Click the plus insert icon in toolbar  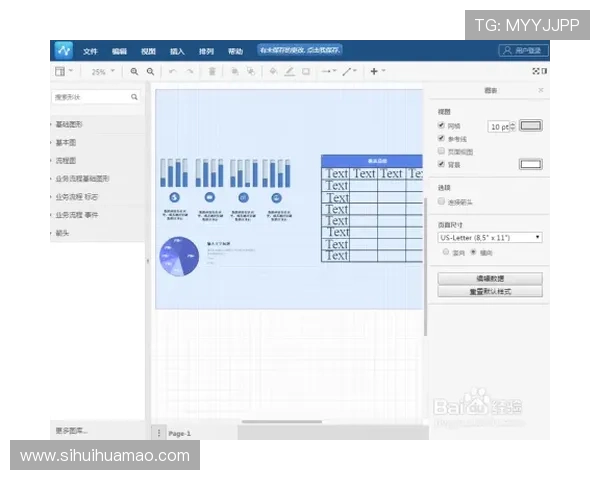[374, 72]
